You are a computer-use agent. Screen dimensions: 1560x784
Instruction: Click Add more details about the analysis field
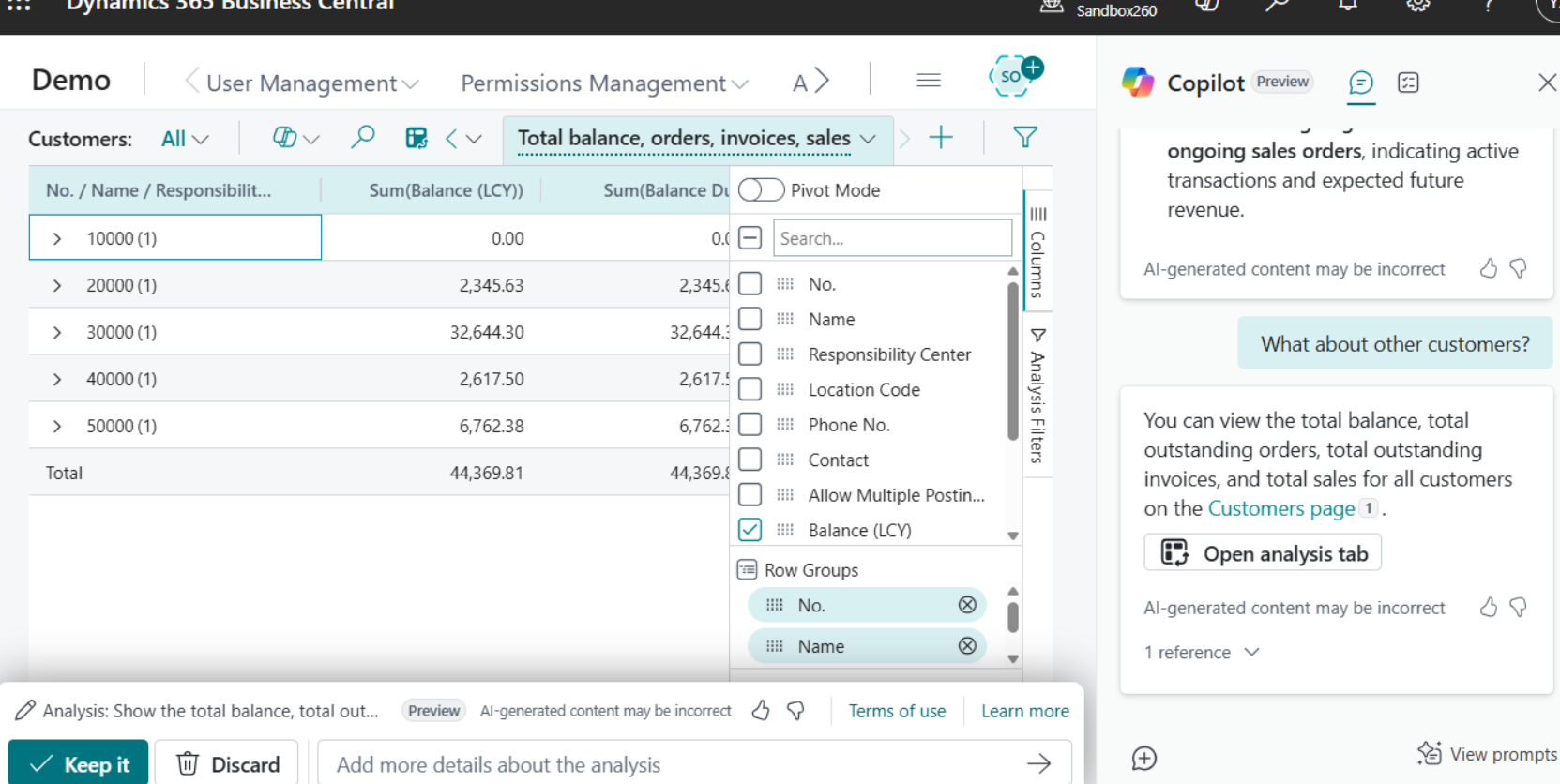pos(694,764)
